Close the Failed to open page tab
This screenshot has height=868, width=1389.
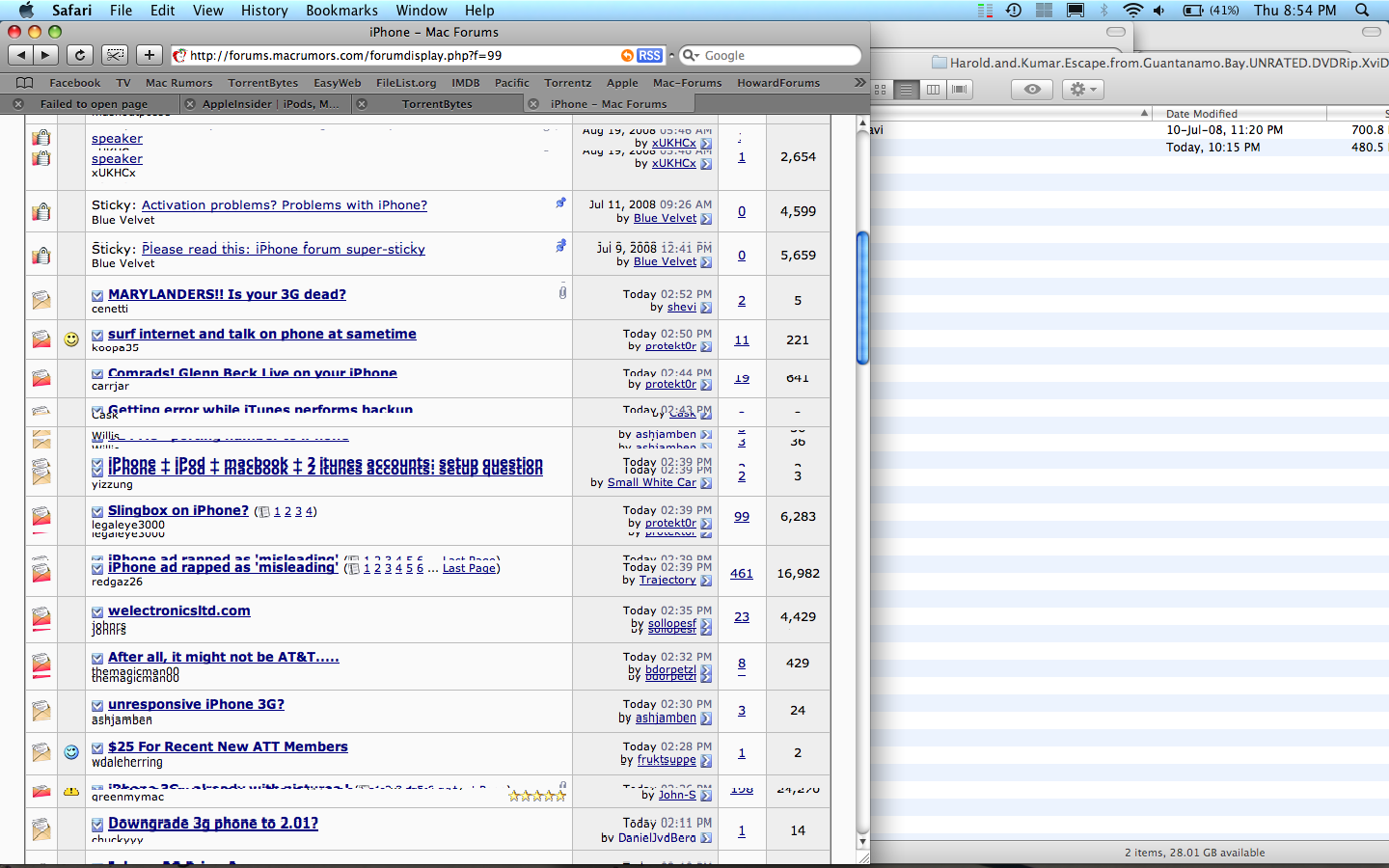point(18,104)
